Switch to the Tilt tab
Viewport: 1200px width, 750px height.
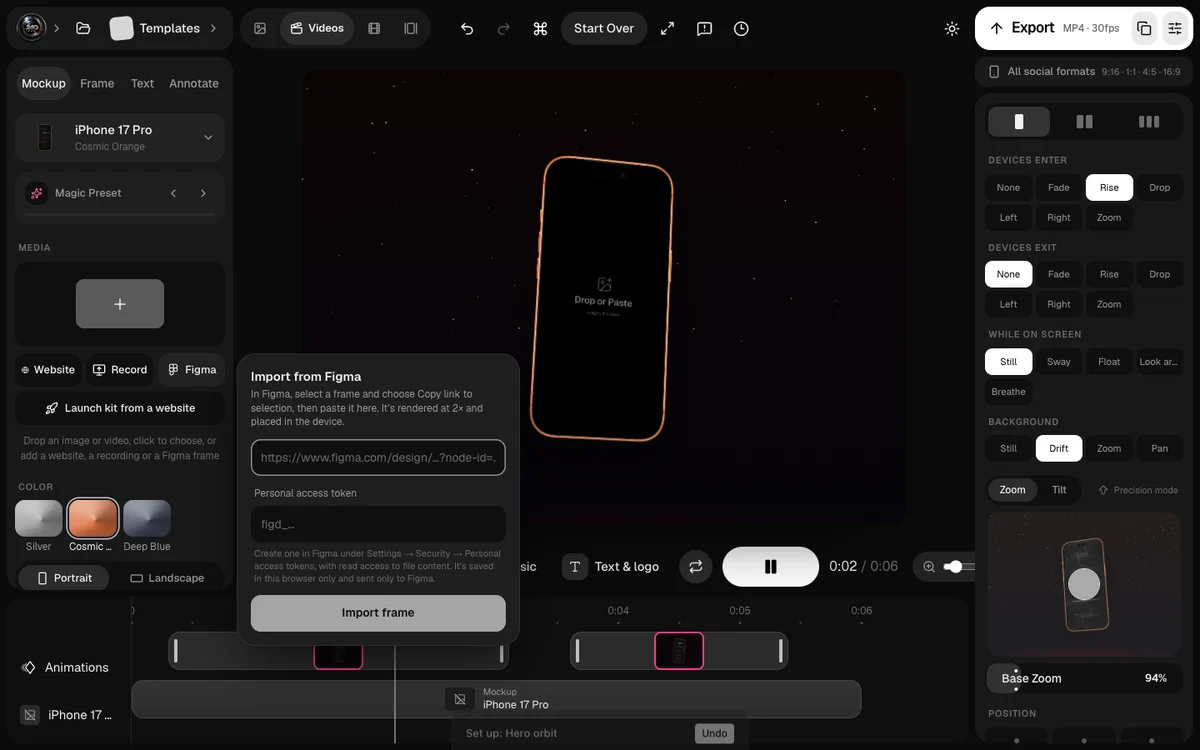click(1059, 490)
